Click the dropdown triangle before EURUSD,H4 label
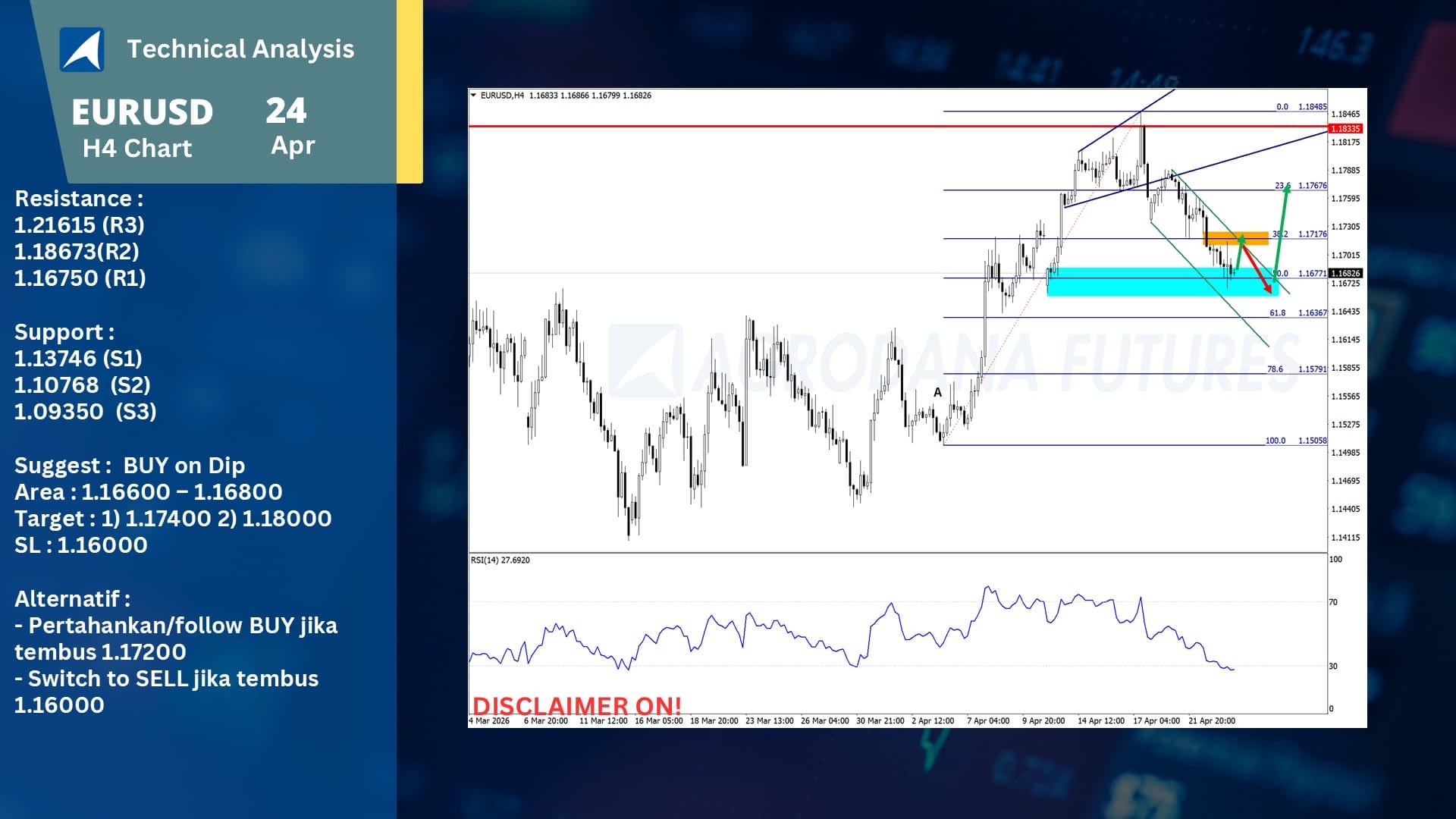 pos(474,96)
